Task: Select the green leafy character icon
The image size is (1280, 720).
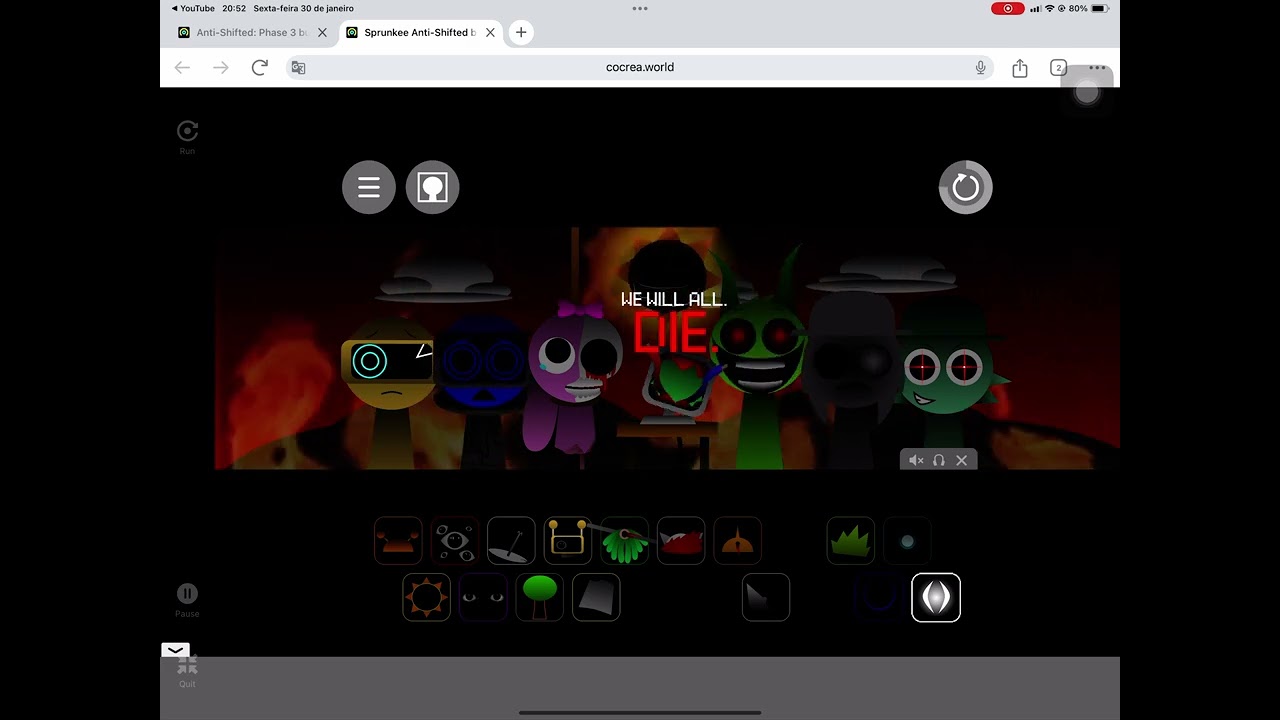Action: [625, 541]
